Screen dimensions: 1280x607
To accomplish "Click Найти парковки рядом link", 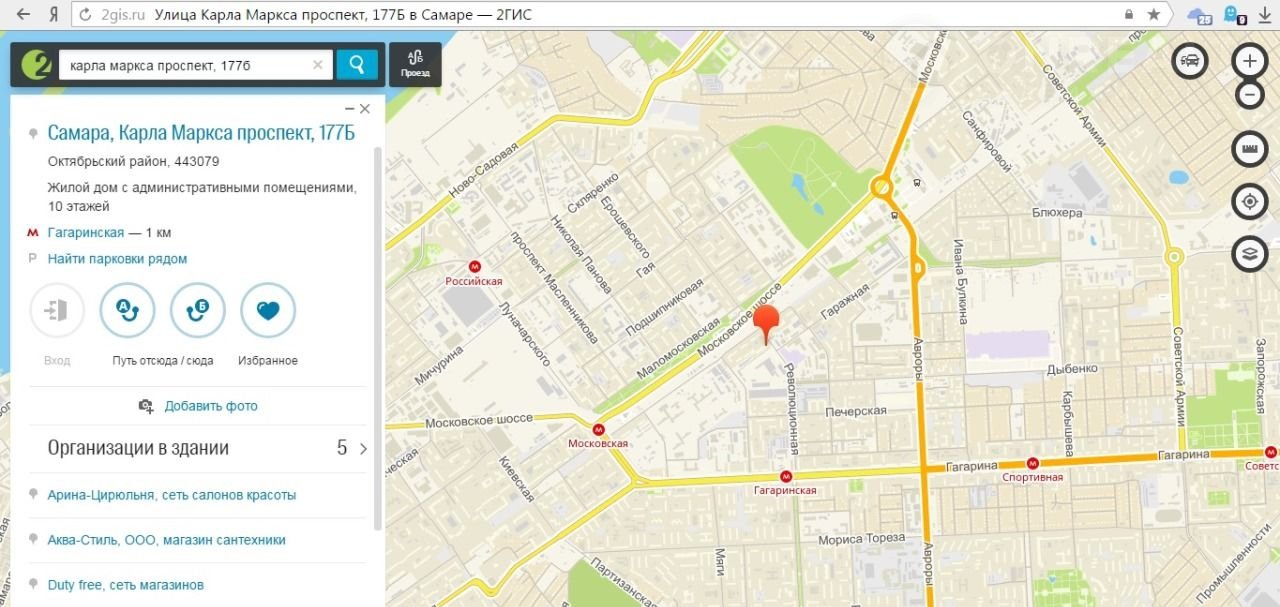I will [x=117, y=259].
